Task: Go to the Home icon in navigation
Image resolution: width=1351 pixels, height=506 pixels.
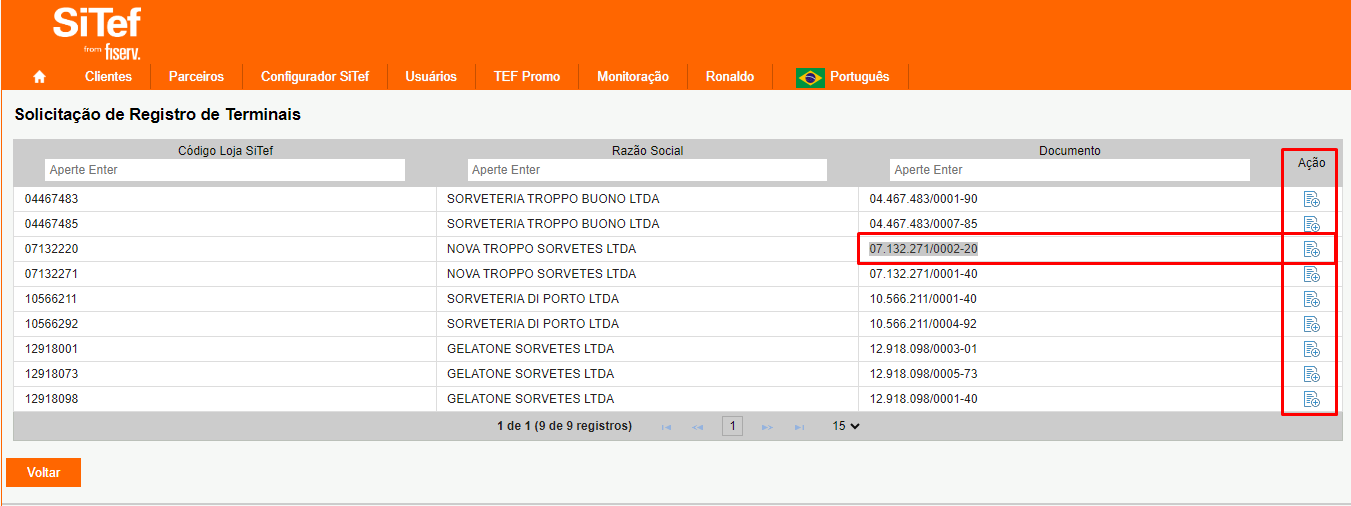Action: (x=39, y=76)
